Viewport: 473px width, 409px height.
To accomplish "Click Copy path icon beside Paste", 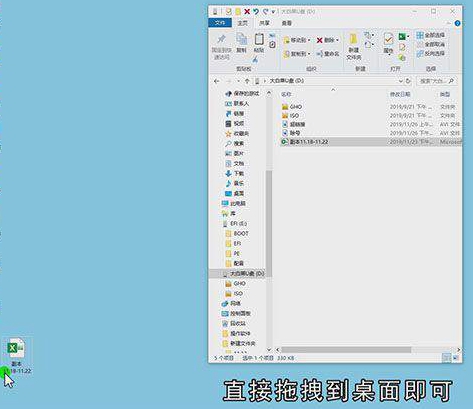I will [x=272, y=36].
